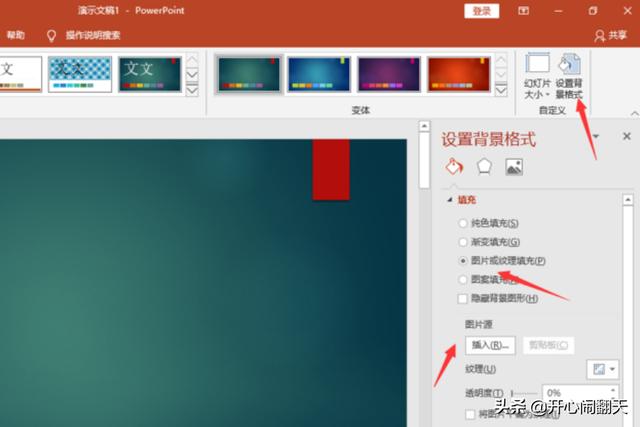Viewport: 640px width, 427px height.
Task: Click the Sign in (登录) button
Action: tap(482, 11)
